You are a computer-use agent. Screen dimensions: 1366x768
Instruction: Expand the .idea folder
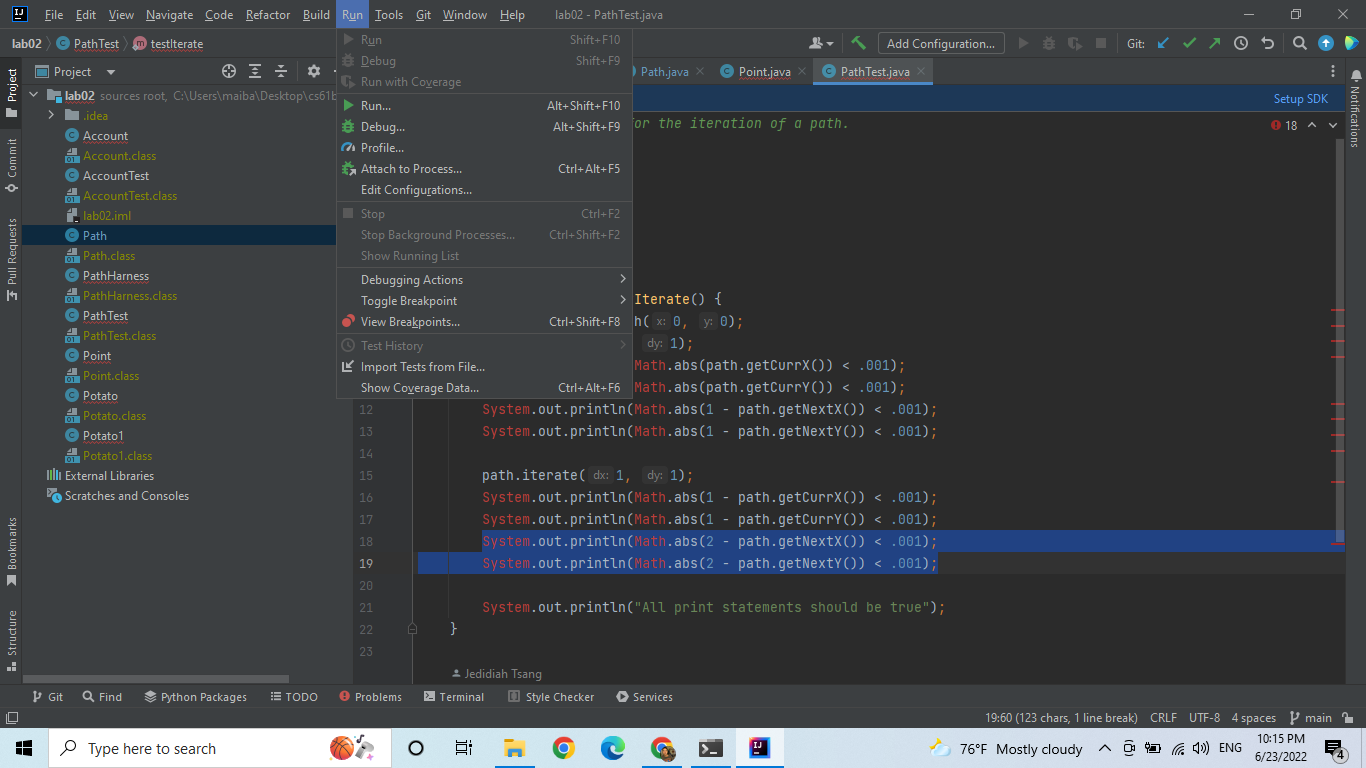(x=51, y=116)
